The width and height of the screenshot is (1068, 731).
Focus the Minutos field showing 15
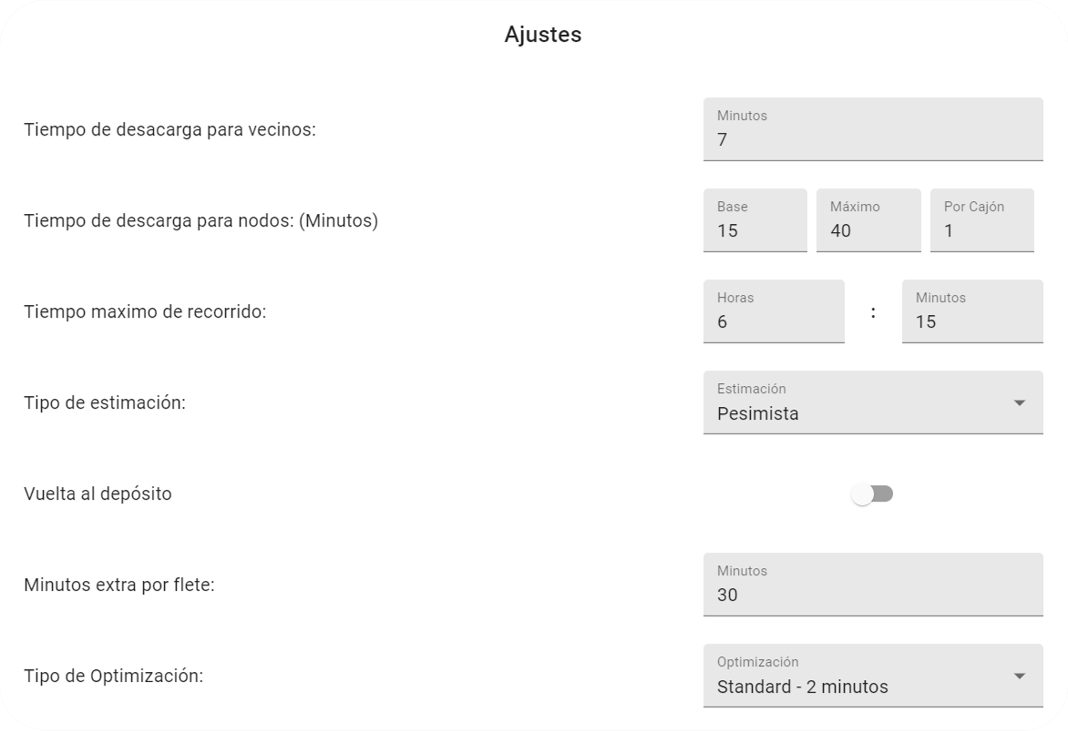coord(972,311)
